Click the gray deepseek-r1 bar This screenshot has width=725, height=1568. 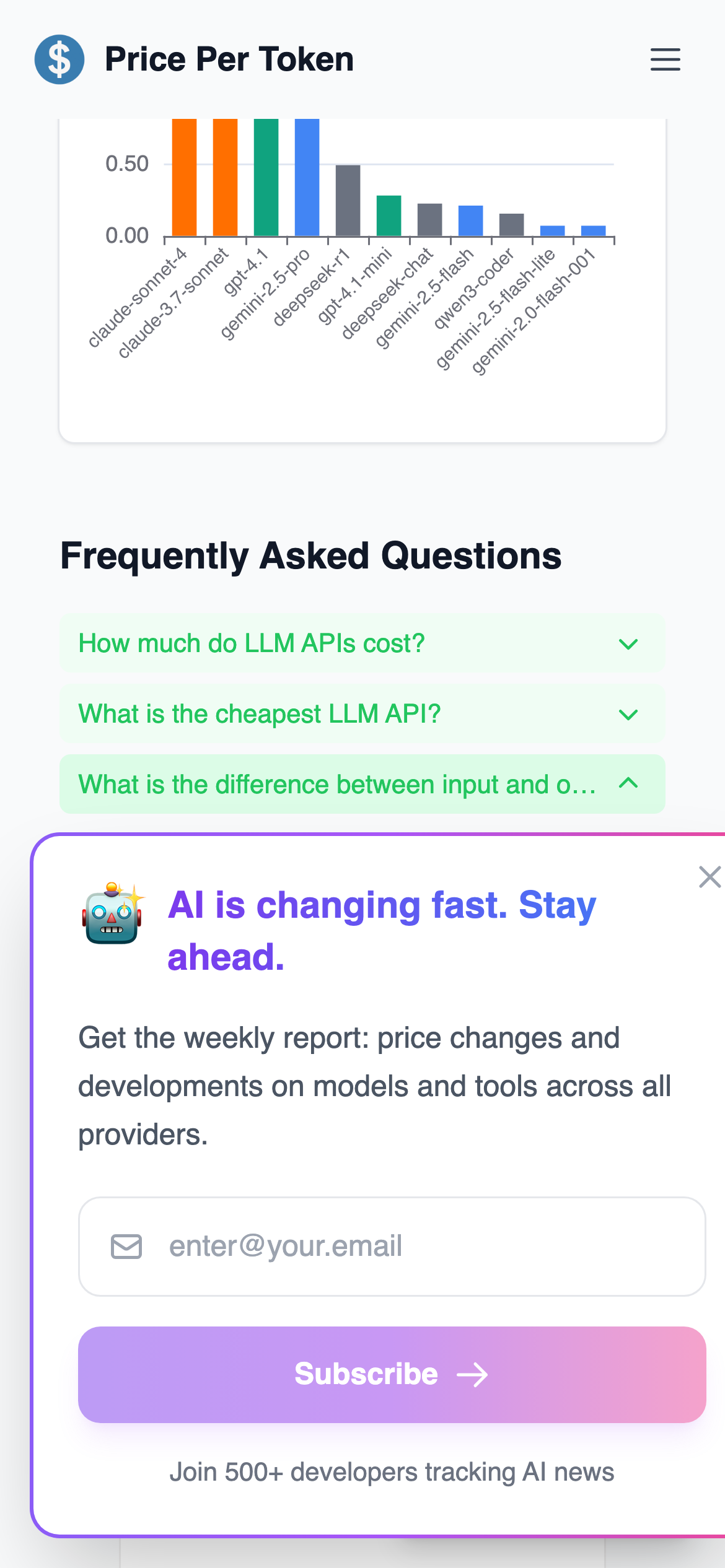pos(348,201)
